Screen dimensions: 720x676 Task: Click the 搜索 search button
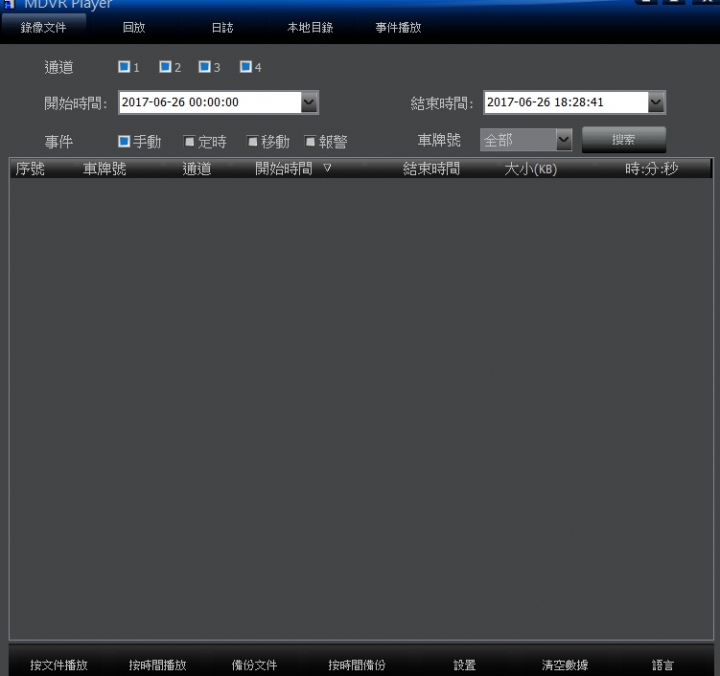point(624,139)
